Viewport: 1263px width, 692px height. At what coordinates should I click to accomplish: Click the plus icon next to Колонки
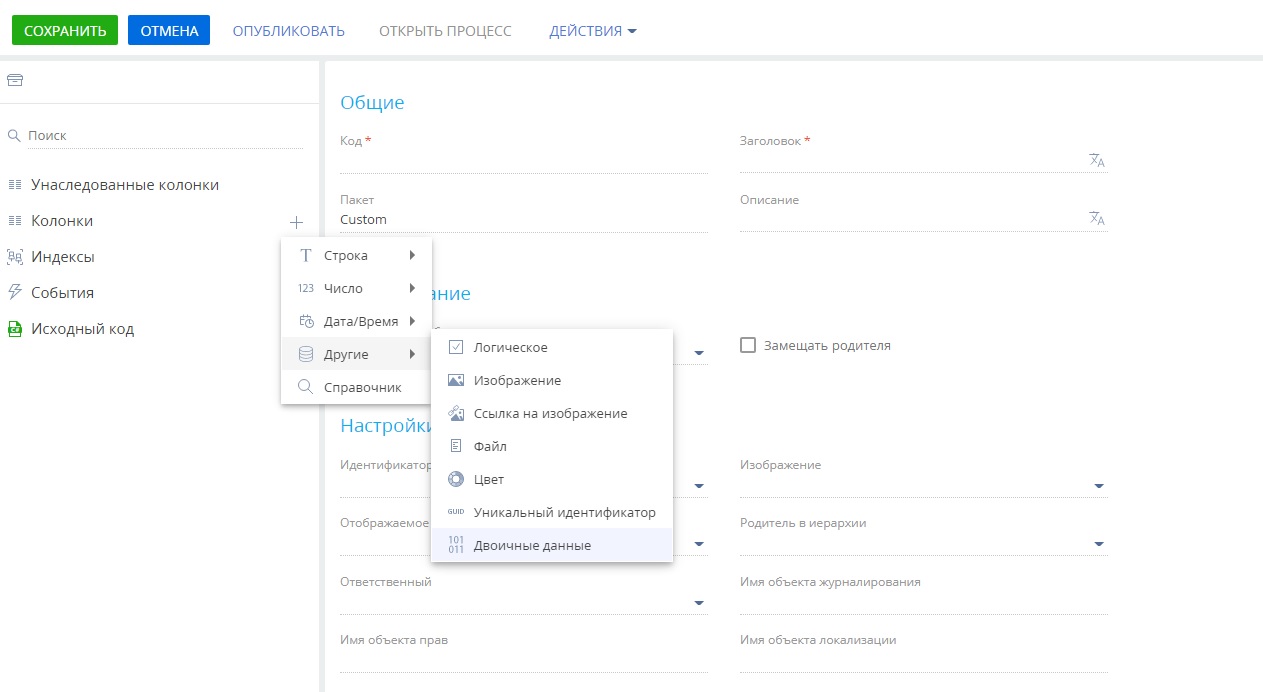point(296,221)
